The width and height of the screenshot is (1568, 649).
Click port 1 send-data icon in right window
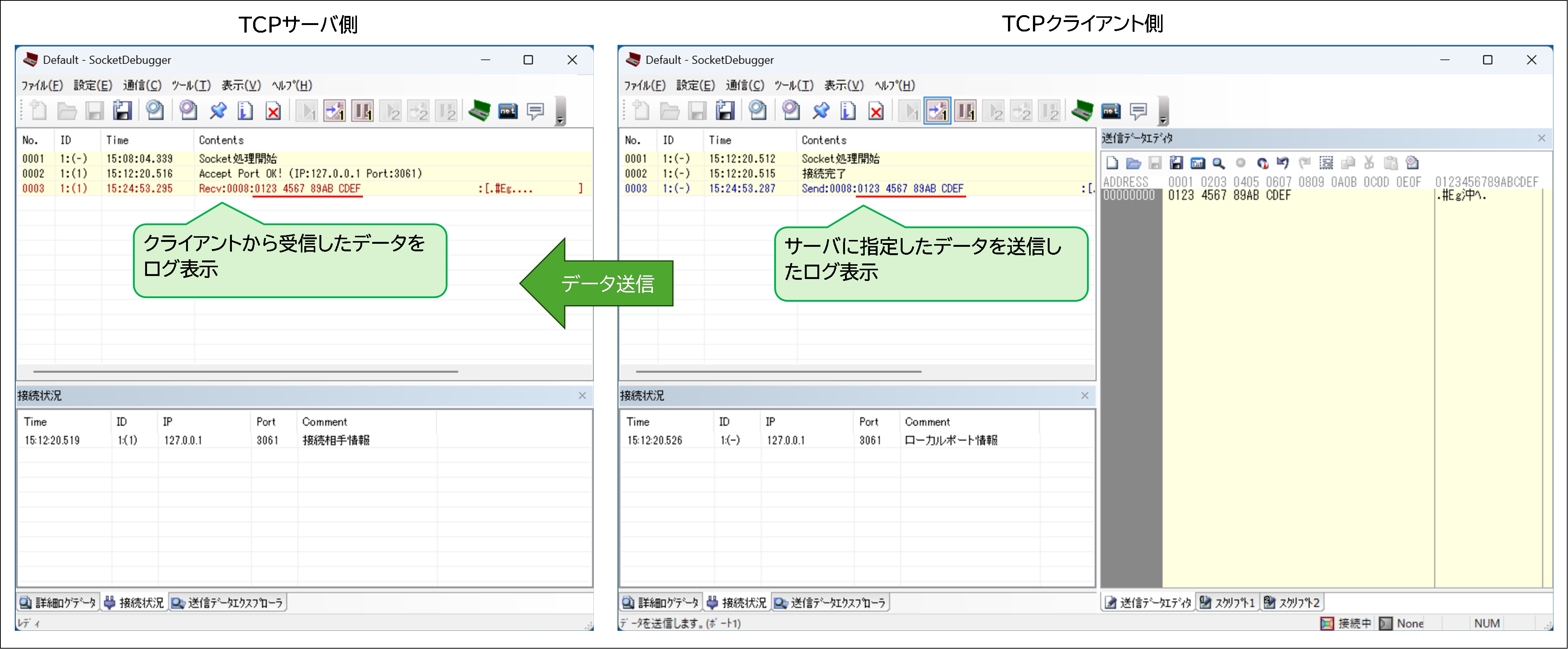[937, 111]
